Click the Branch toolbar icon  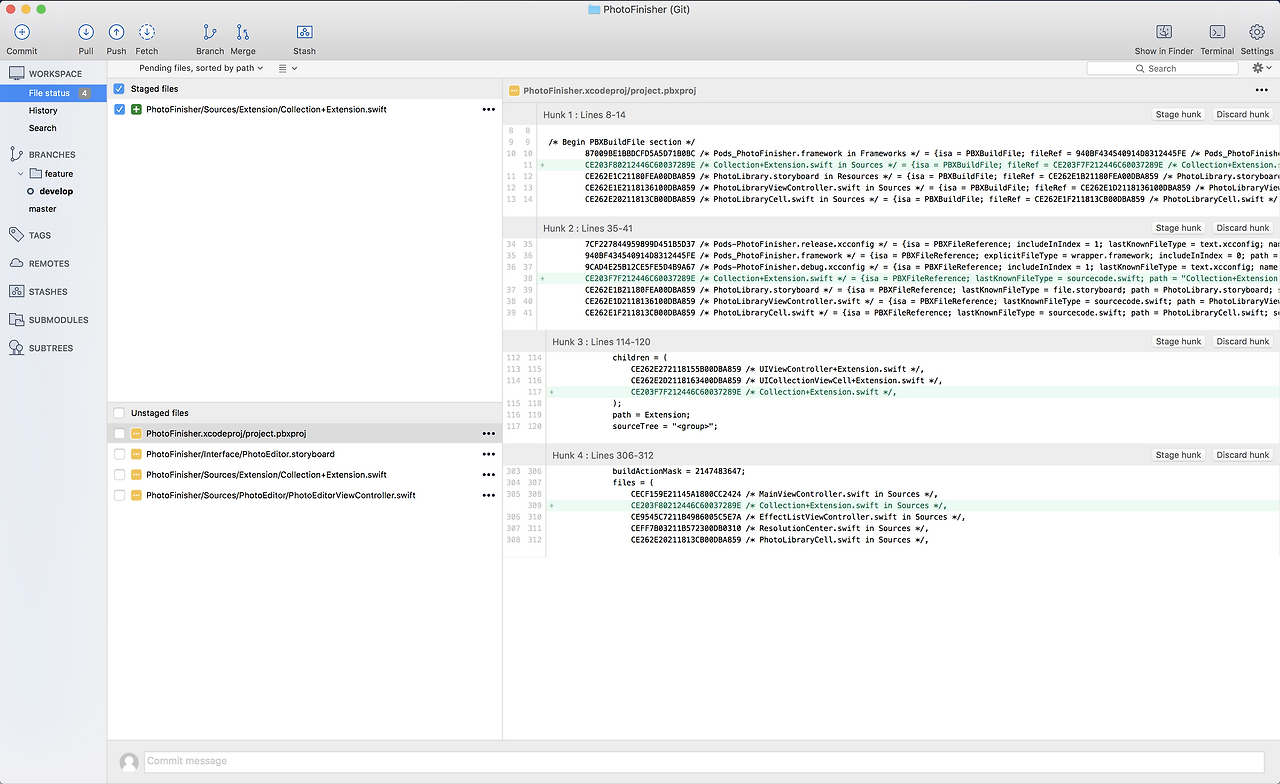tap(210, 33)
